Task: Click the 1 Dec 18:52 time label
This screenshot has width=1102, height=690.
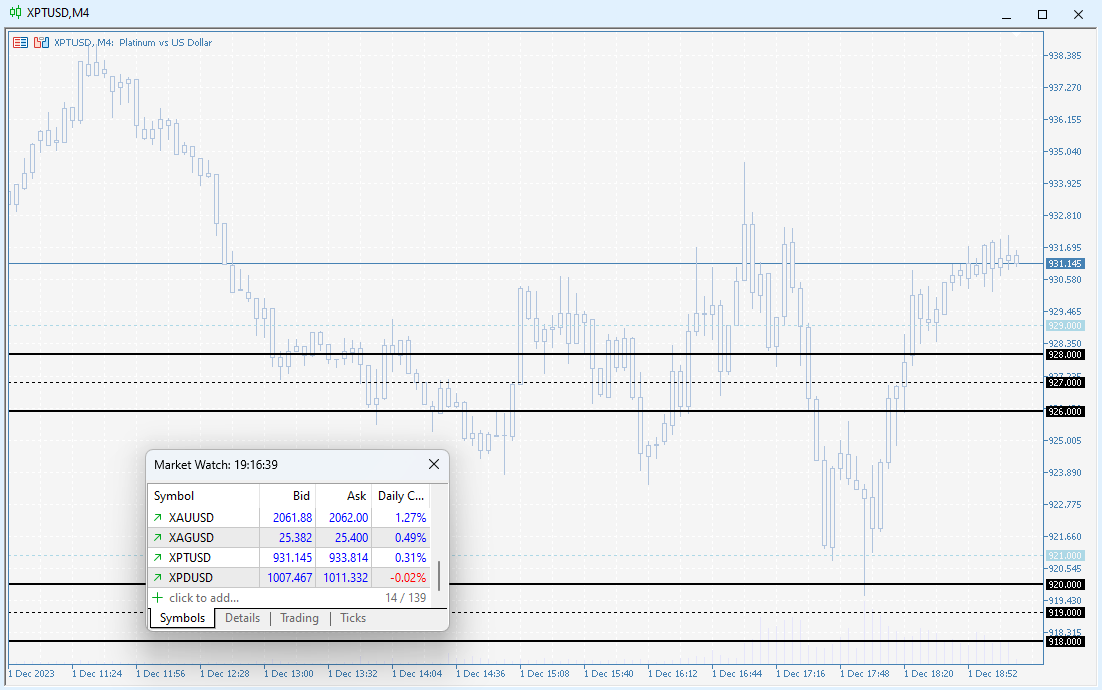Action: (992, 674)
